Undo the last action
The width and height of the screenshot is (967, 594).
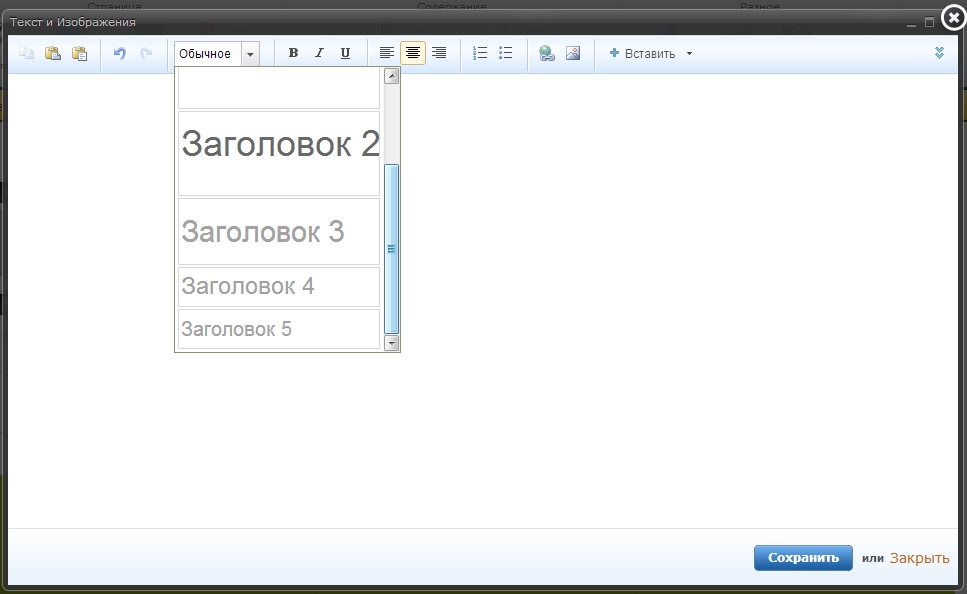tap(120, 54)
